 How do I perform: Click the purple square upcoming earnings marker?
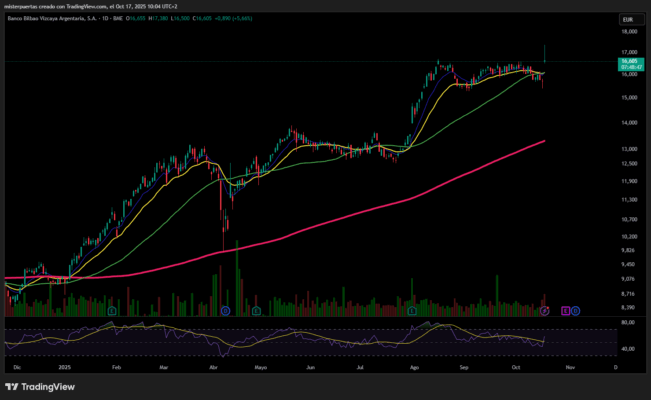tap(565, 311)
